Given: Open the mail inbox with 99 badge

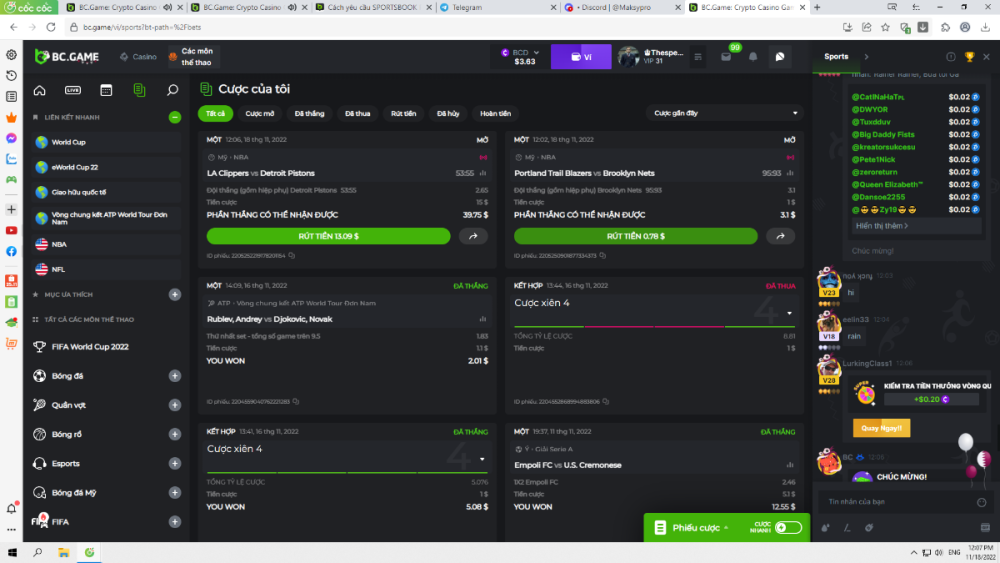Looking at the screenshot, I should point(726,57).
